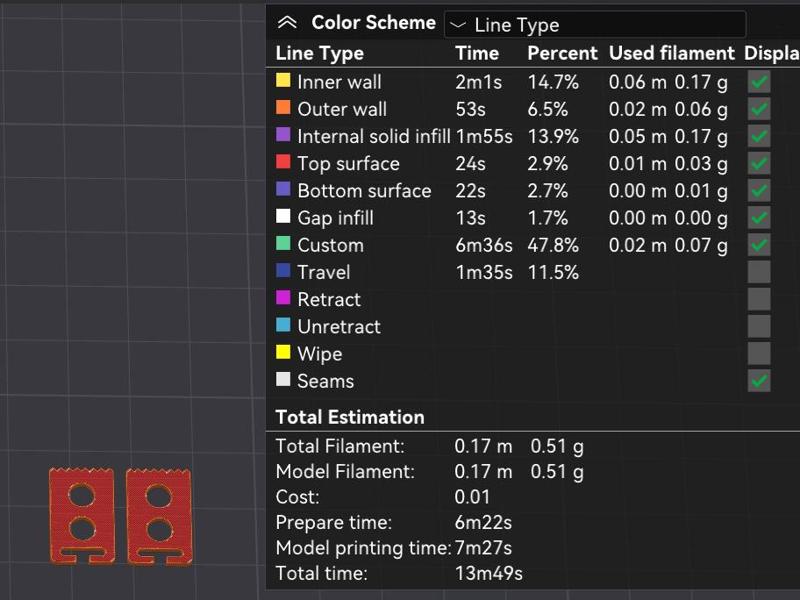Toggle Bottom surface display checkbox
The width and height of the screenshot is (800, 600).
coord(759,190)
